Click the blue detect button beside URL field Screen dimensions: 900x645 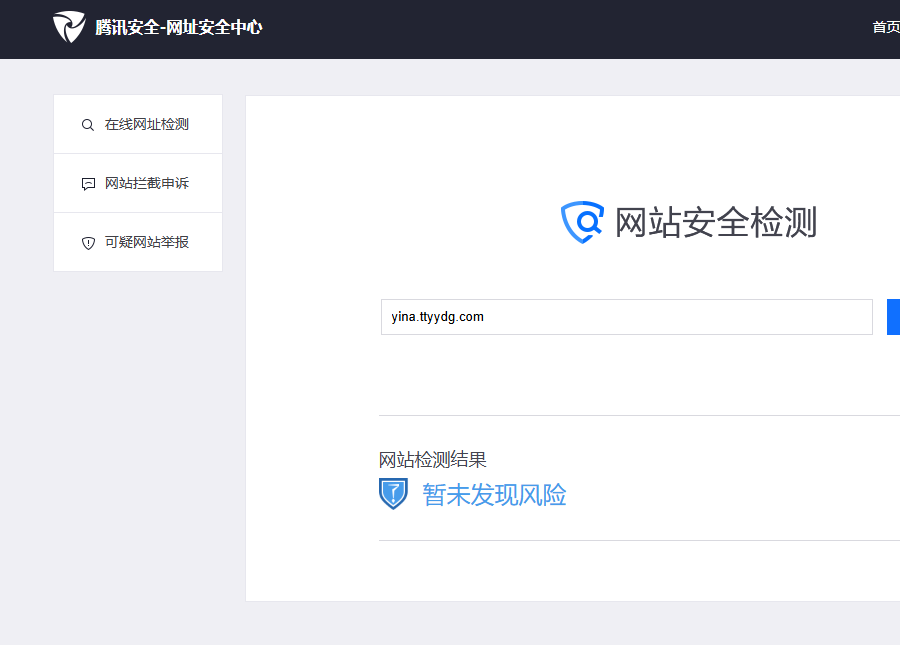893,317
